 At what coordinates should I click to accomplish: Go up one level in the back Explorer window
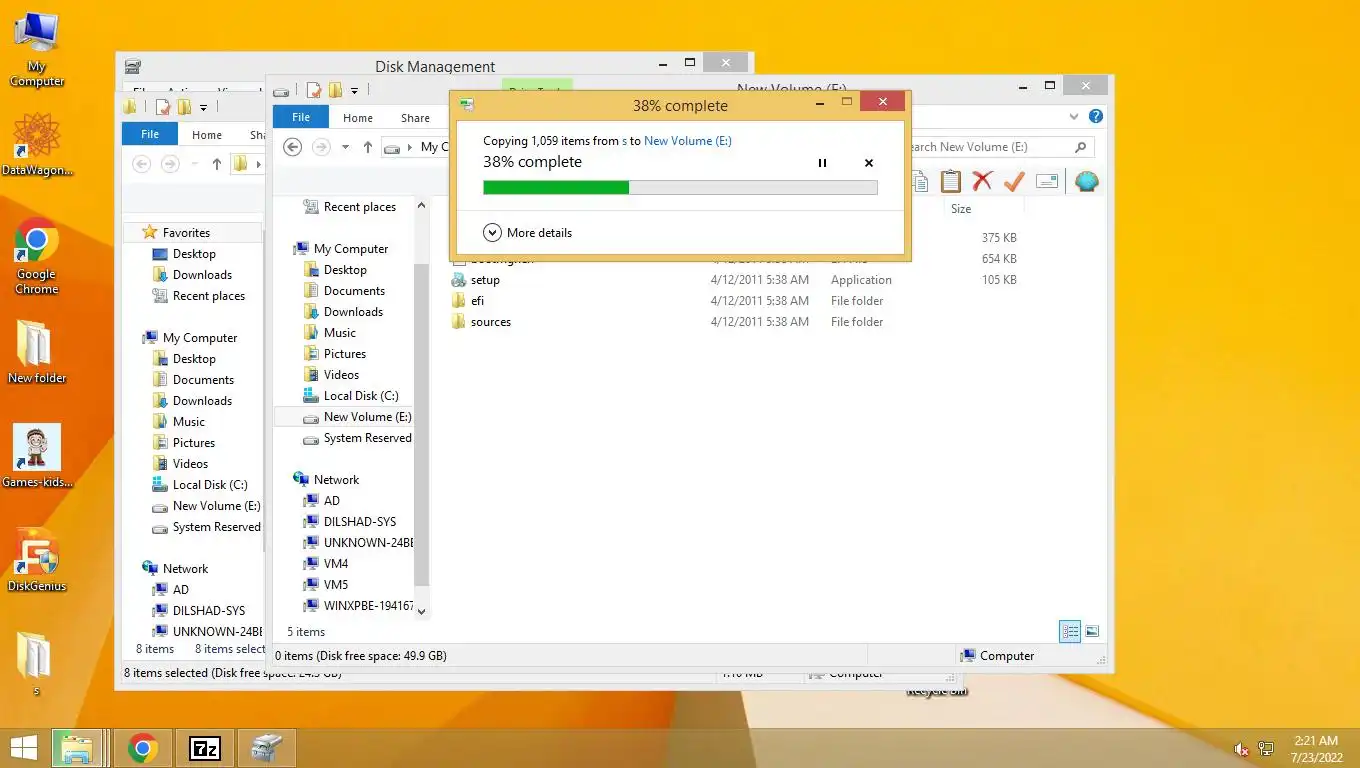click(x=217, y=164)
